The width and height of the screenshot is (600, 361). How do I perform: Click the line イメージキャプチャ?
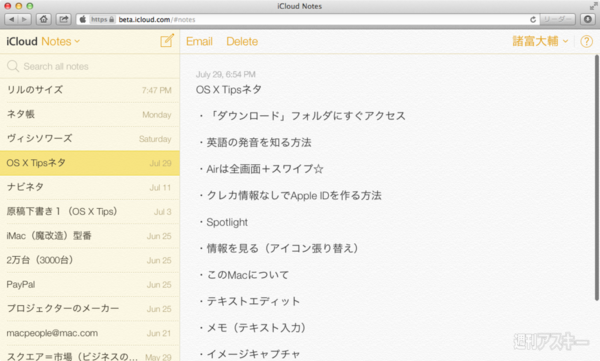click(249, 354)
